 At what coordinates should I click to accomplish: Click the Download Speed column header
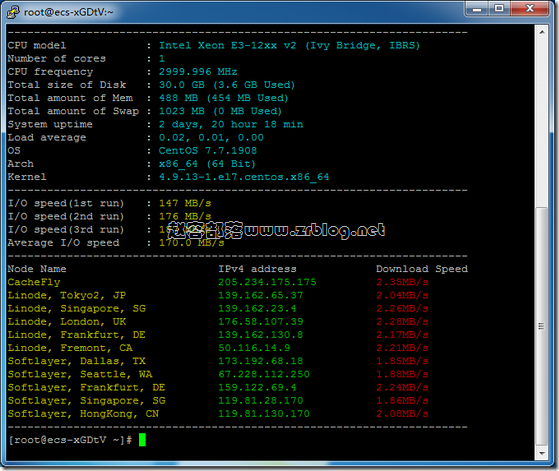(x=422, y=269)
